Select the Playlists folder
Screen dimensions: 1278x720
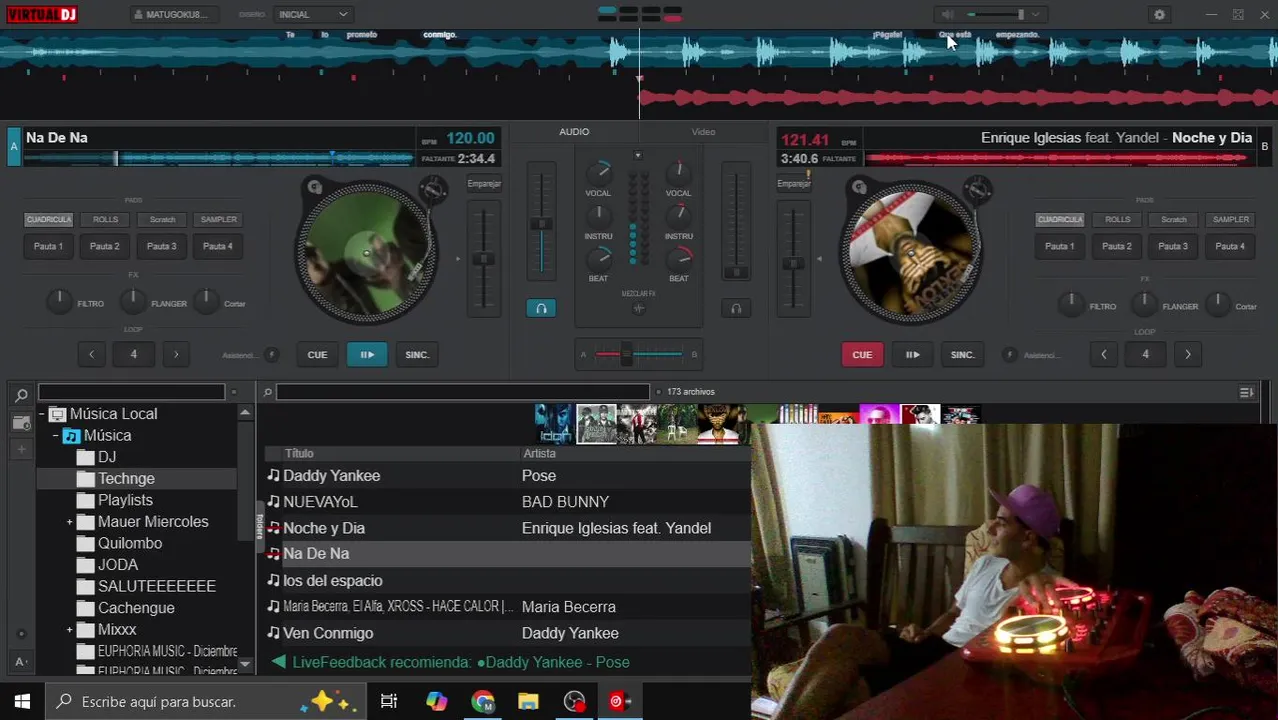[x=125, y=500]
